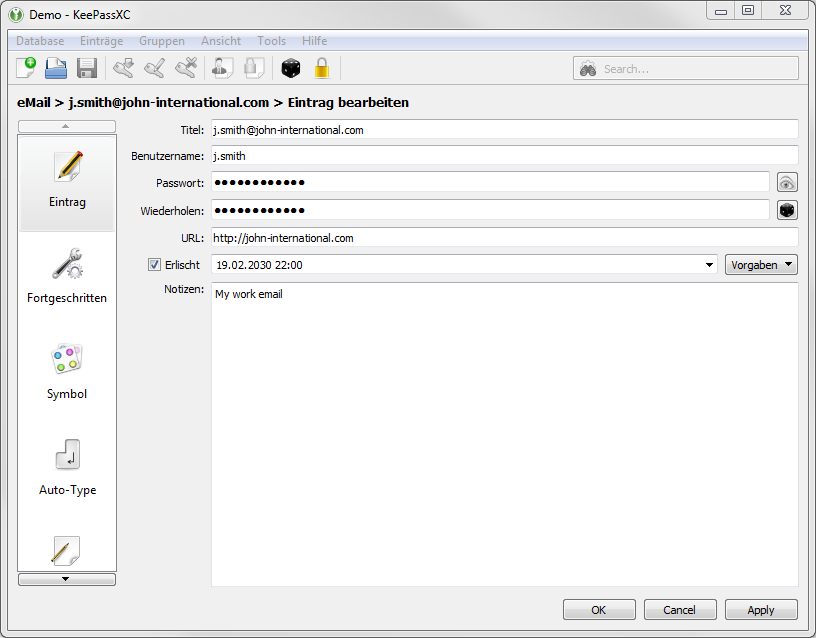Open the Vorgaben presets dropdown
The image size is (816, 638).
pos(761,265)
